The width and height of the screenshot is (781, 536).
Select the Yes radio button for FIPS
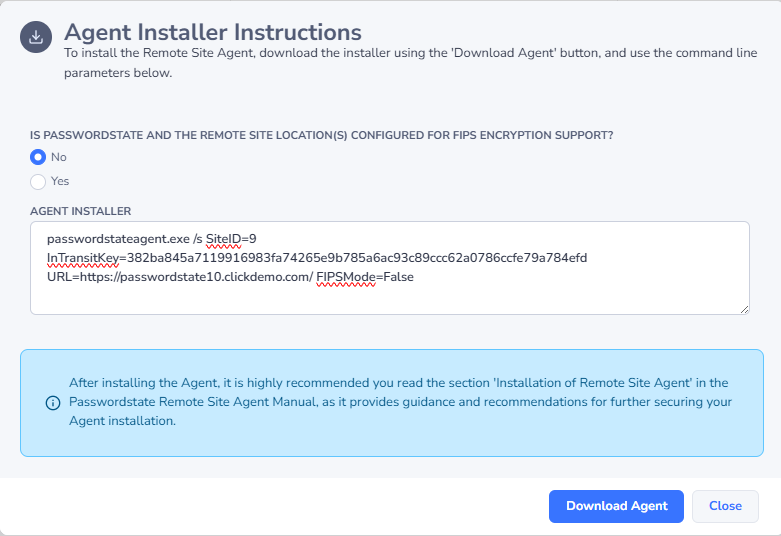[38, 182]
